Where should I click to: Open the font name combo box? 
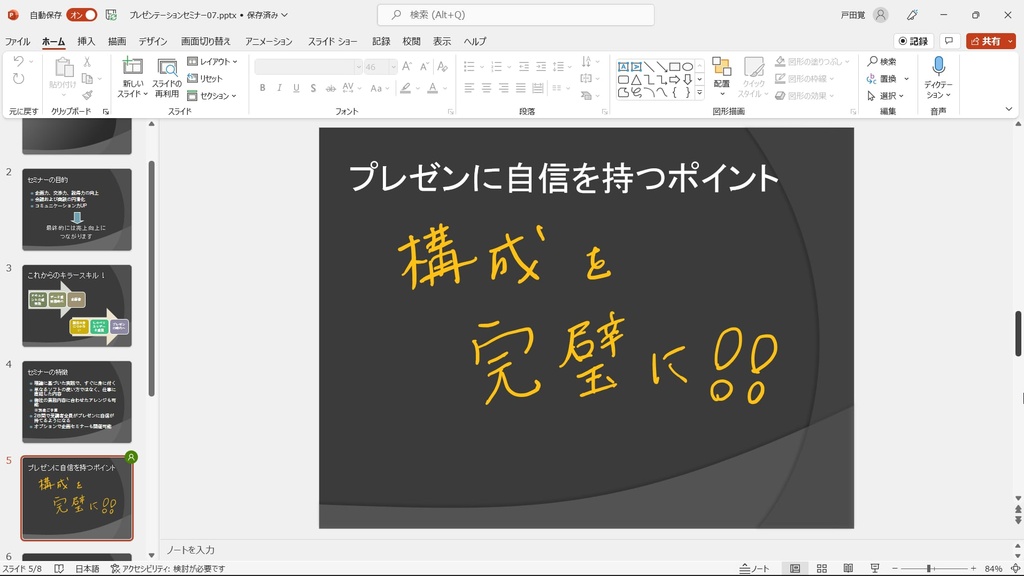pyautogui.click(x=308, y=67)
